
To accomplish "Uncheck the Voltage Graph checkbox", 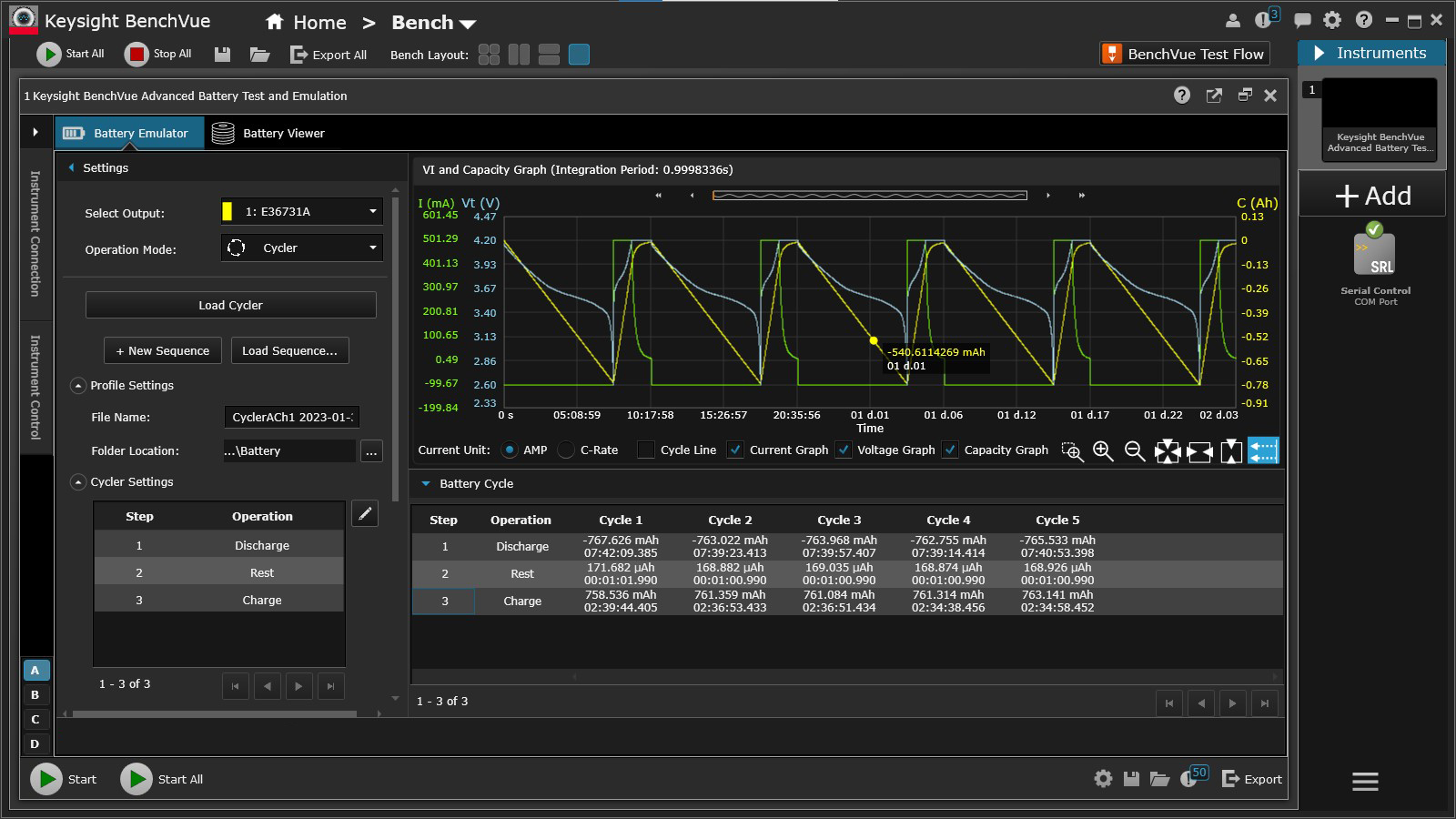I will coord(844,450).
